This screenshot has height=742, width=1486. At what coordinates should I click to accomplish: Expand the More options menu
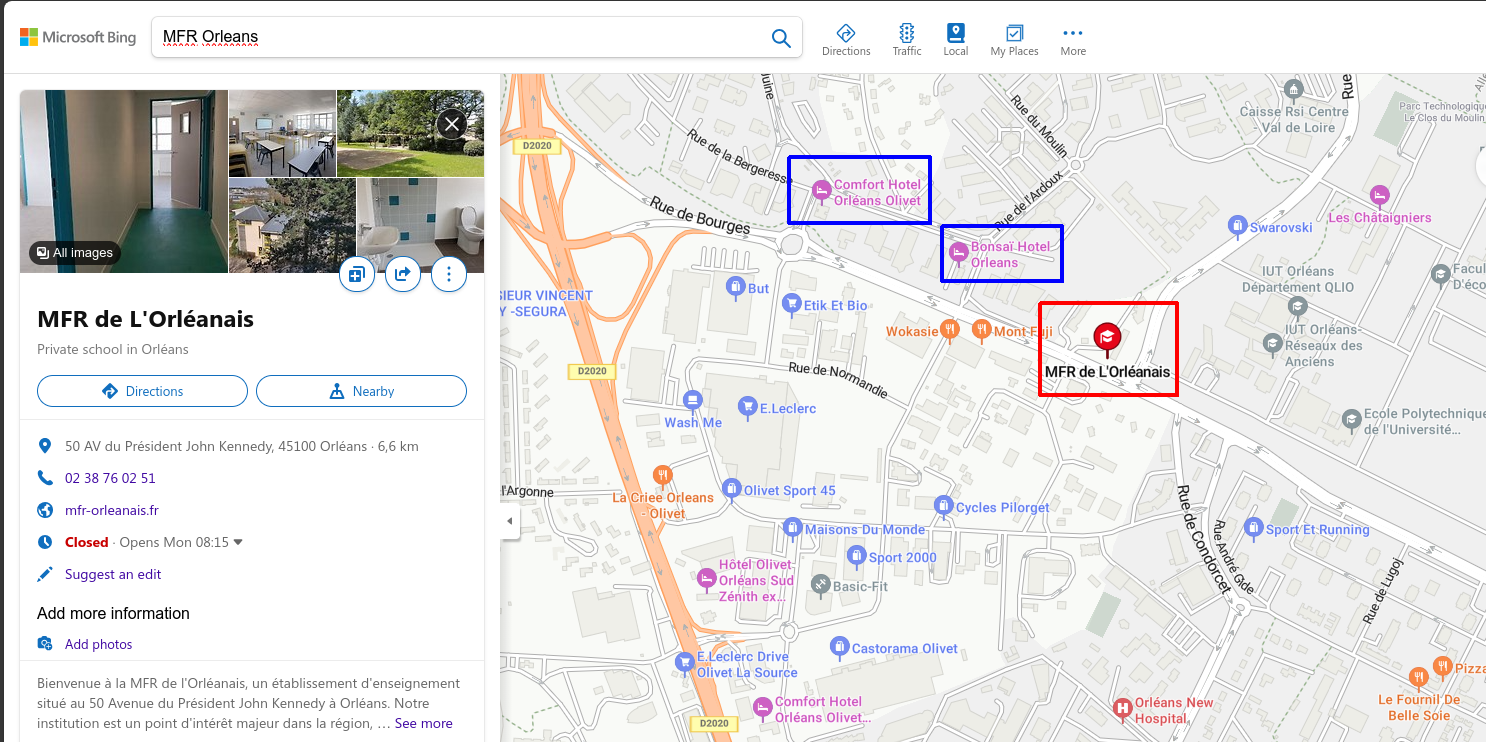pyautogui.click(x=1073, y=40)
